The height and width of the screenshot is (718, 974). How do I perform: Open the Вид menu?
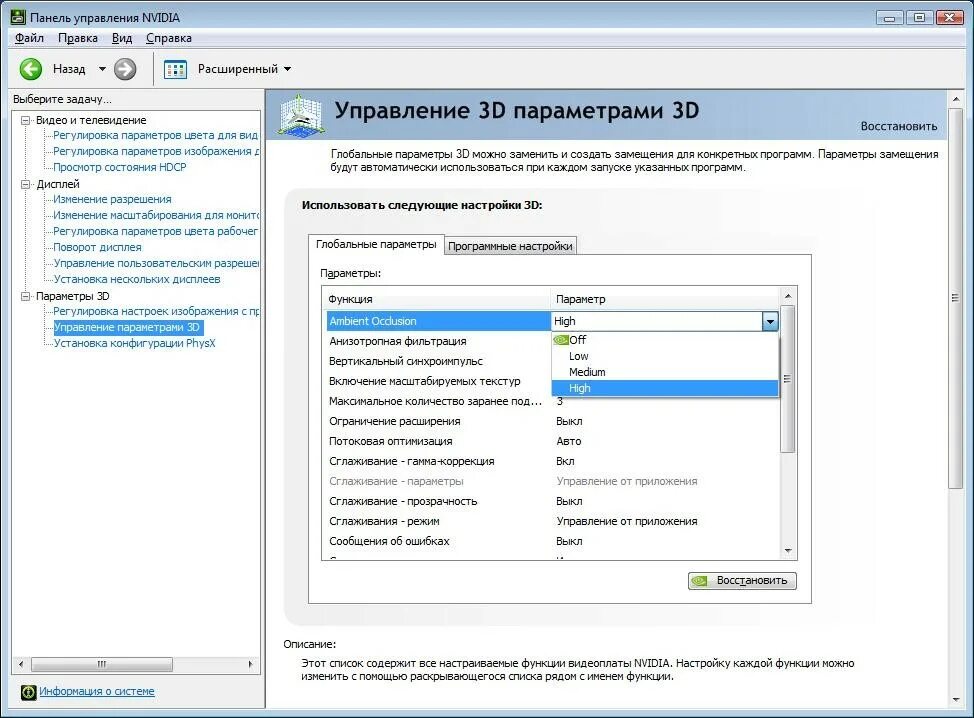(x=122, y=38)
